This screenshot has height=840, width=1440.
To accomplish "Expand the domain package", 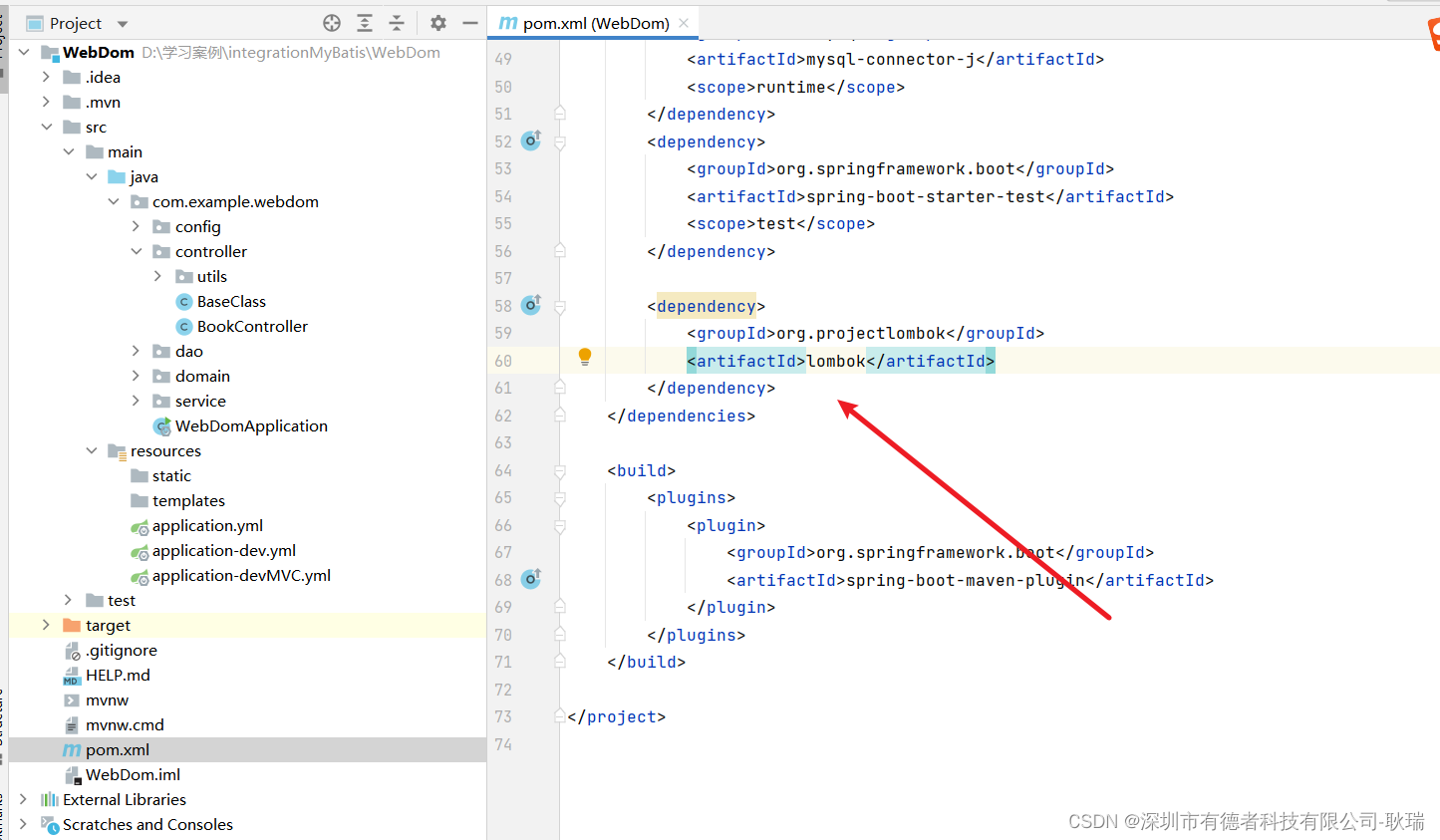I will [137, 376].
